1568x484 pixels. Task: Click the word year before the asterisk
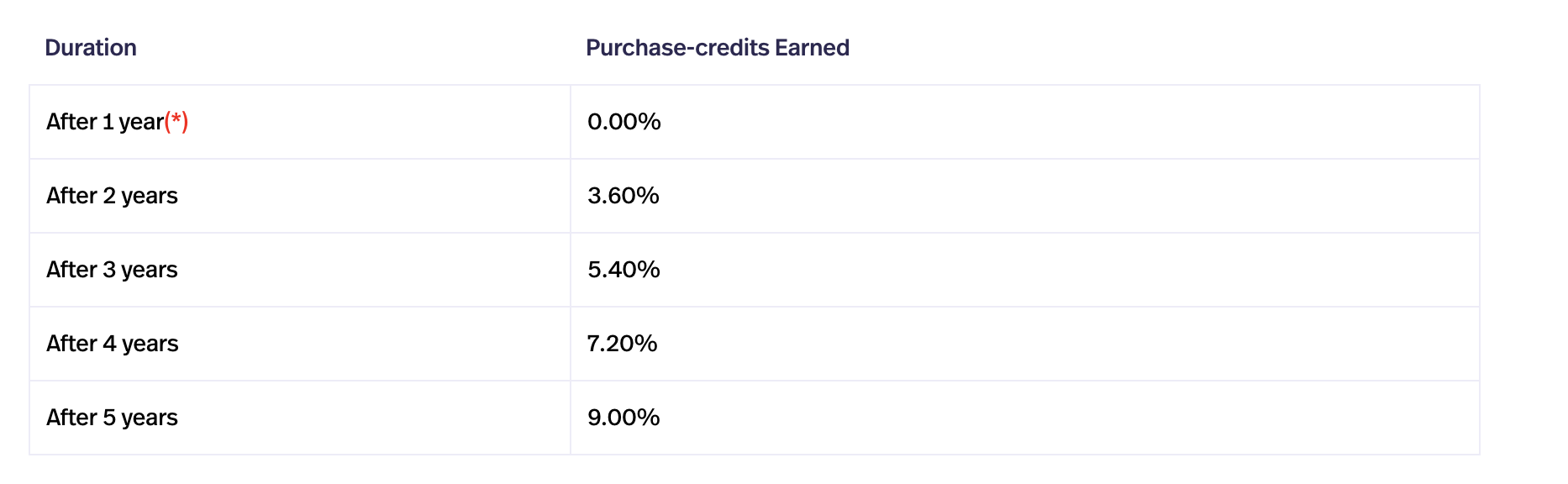(x=140, y=123)
